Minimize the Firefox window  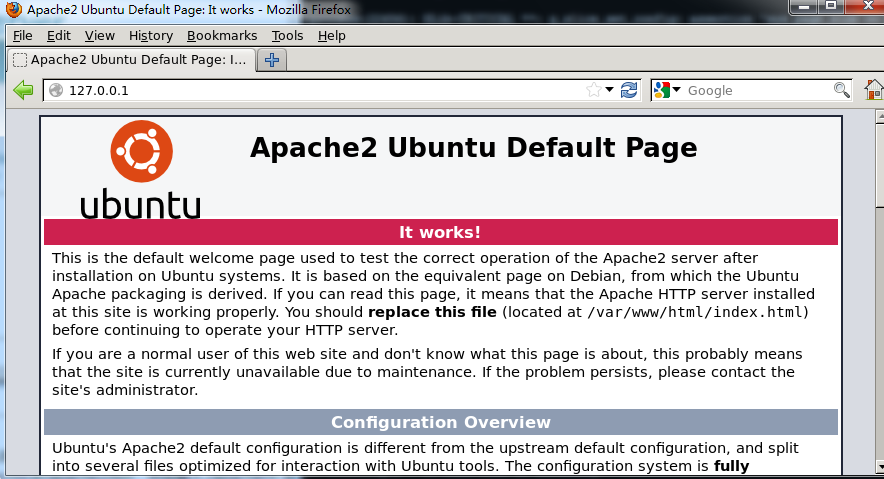tap(804, 7)
